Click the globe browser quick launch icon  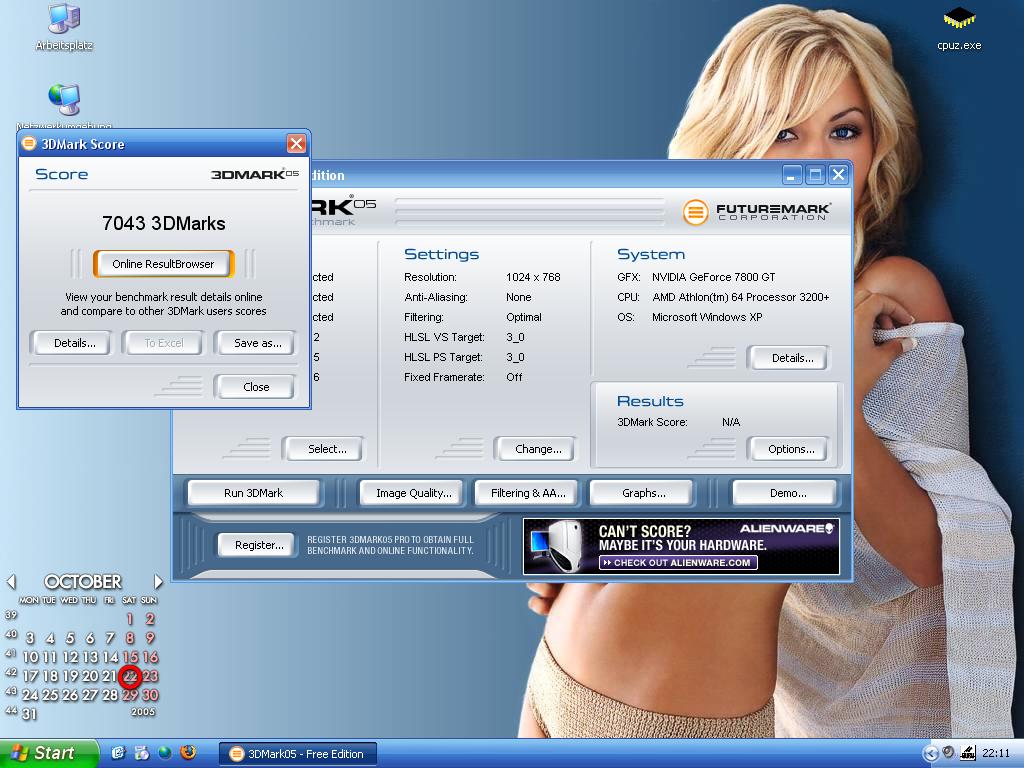tap(165, 753)
